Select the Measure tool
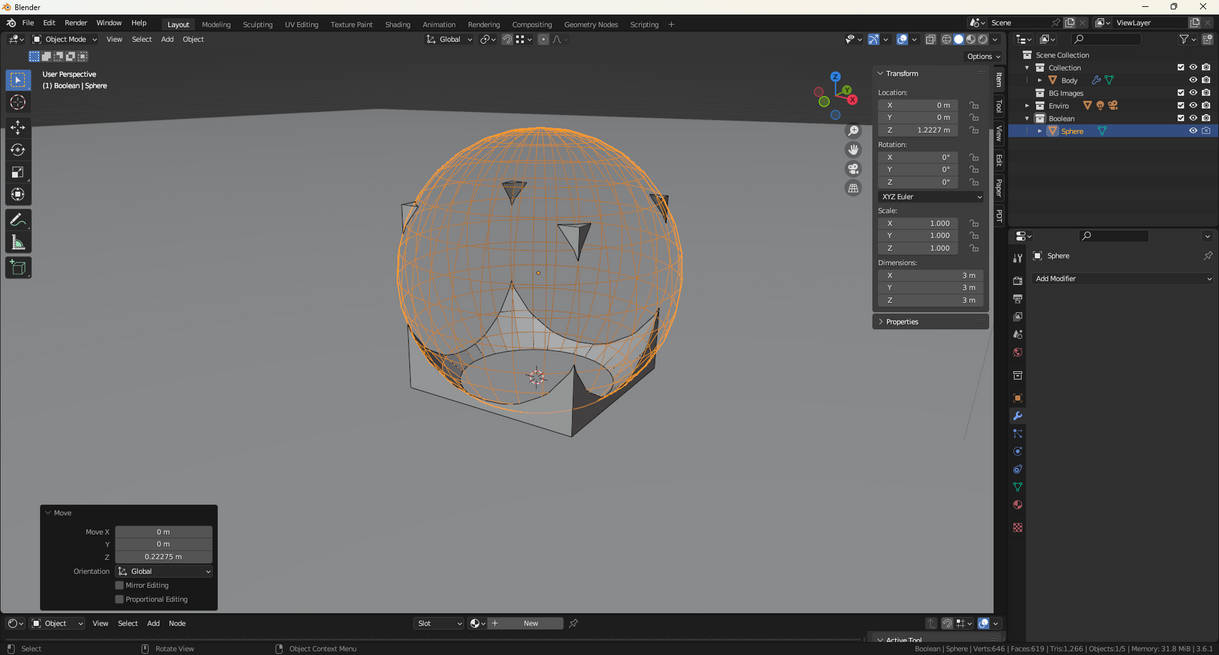 pos(18,243)
